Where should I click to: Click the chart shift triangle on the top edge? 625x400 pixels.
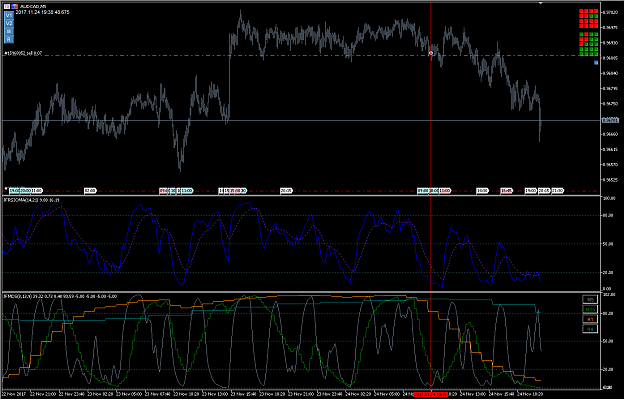(x=541, y=3)
